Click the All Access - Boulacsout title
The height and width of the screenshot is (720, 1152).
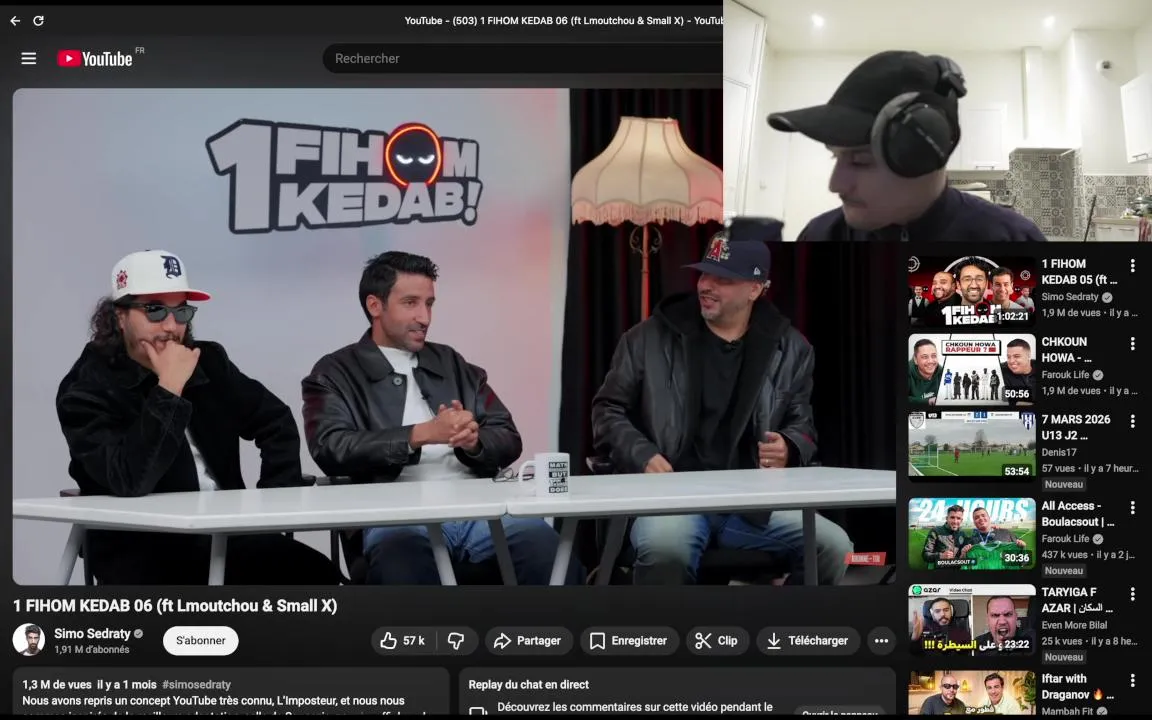(1078, 514)
